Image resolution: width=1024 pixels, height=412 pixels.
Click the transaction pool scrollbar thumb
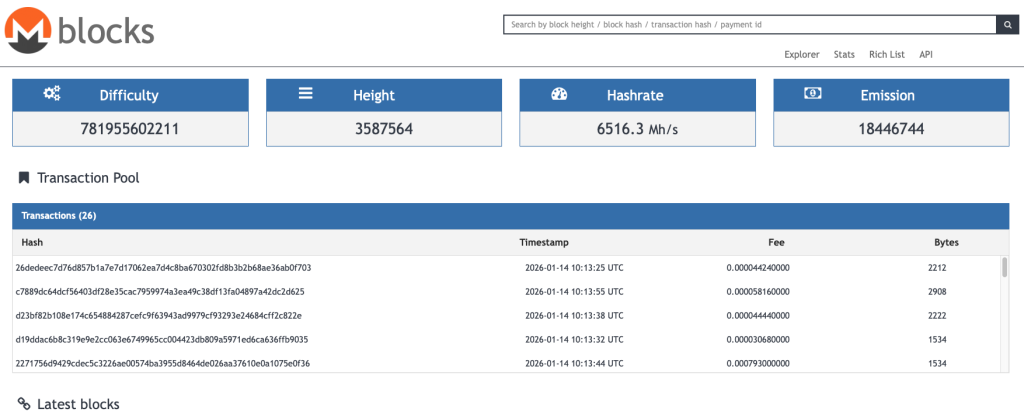tap(1003, 267)
